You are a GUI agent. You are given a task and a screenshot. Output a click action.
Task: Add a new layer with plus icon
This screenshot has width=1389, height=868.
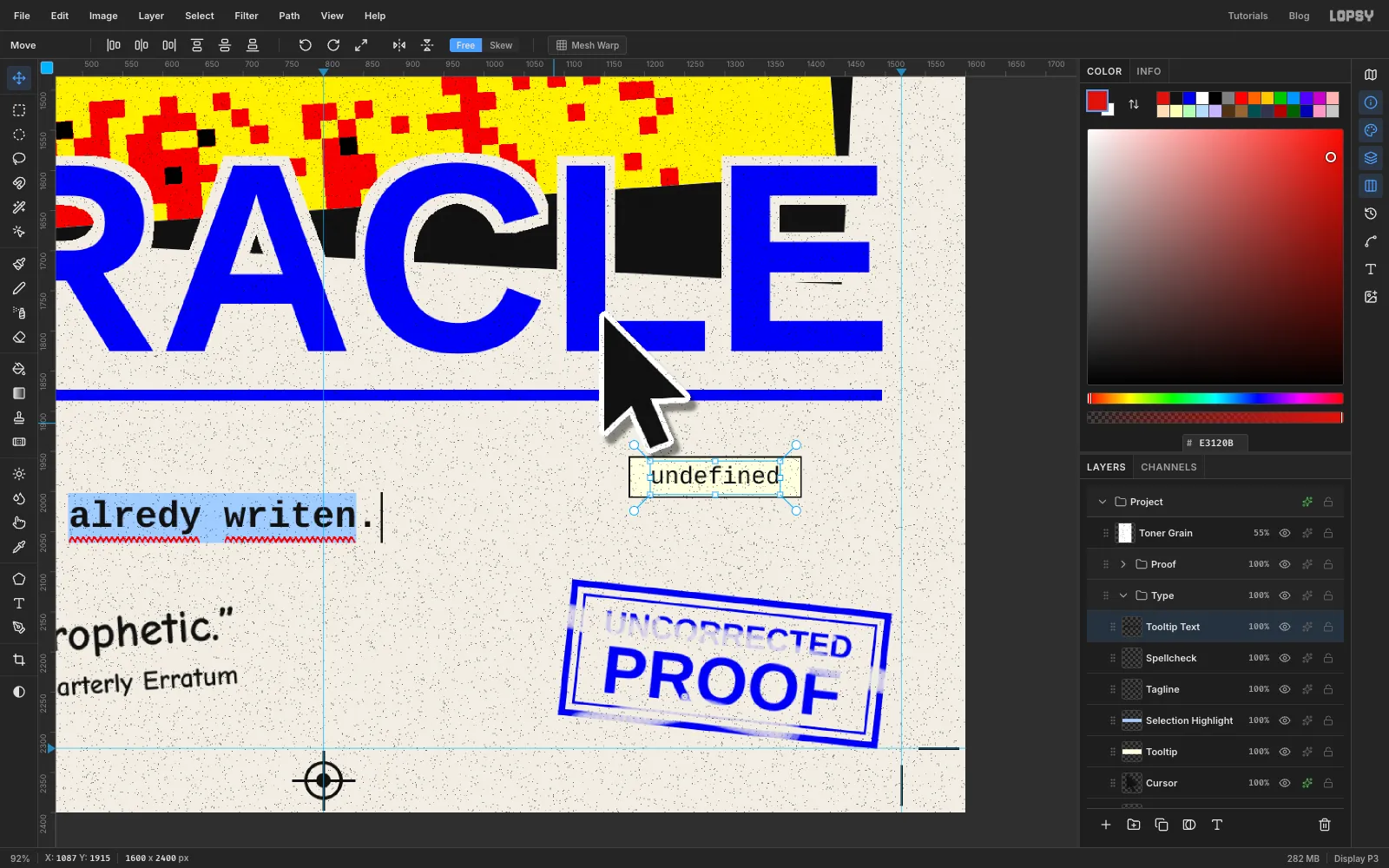click(1106, 825)
